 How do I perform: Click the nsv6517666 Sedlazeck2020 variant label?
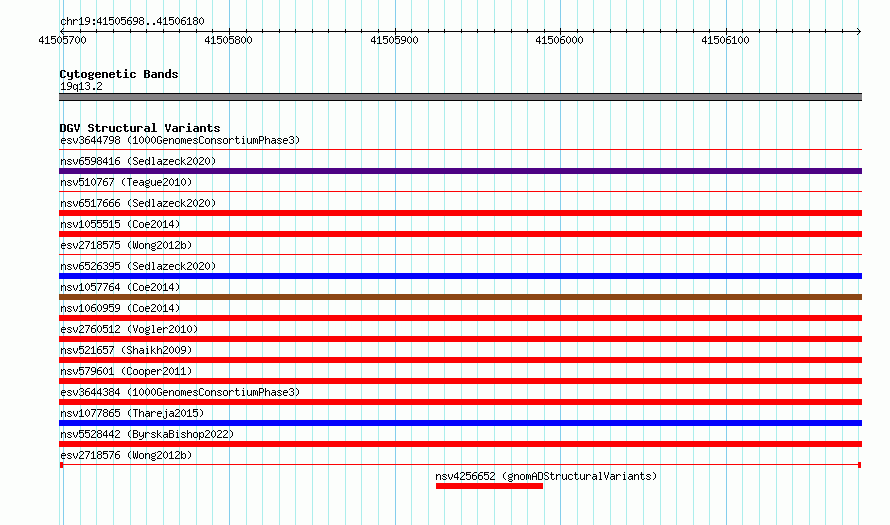(138, 203)
